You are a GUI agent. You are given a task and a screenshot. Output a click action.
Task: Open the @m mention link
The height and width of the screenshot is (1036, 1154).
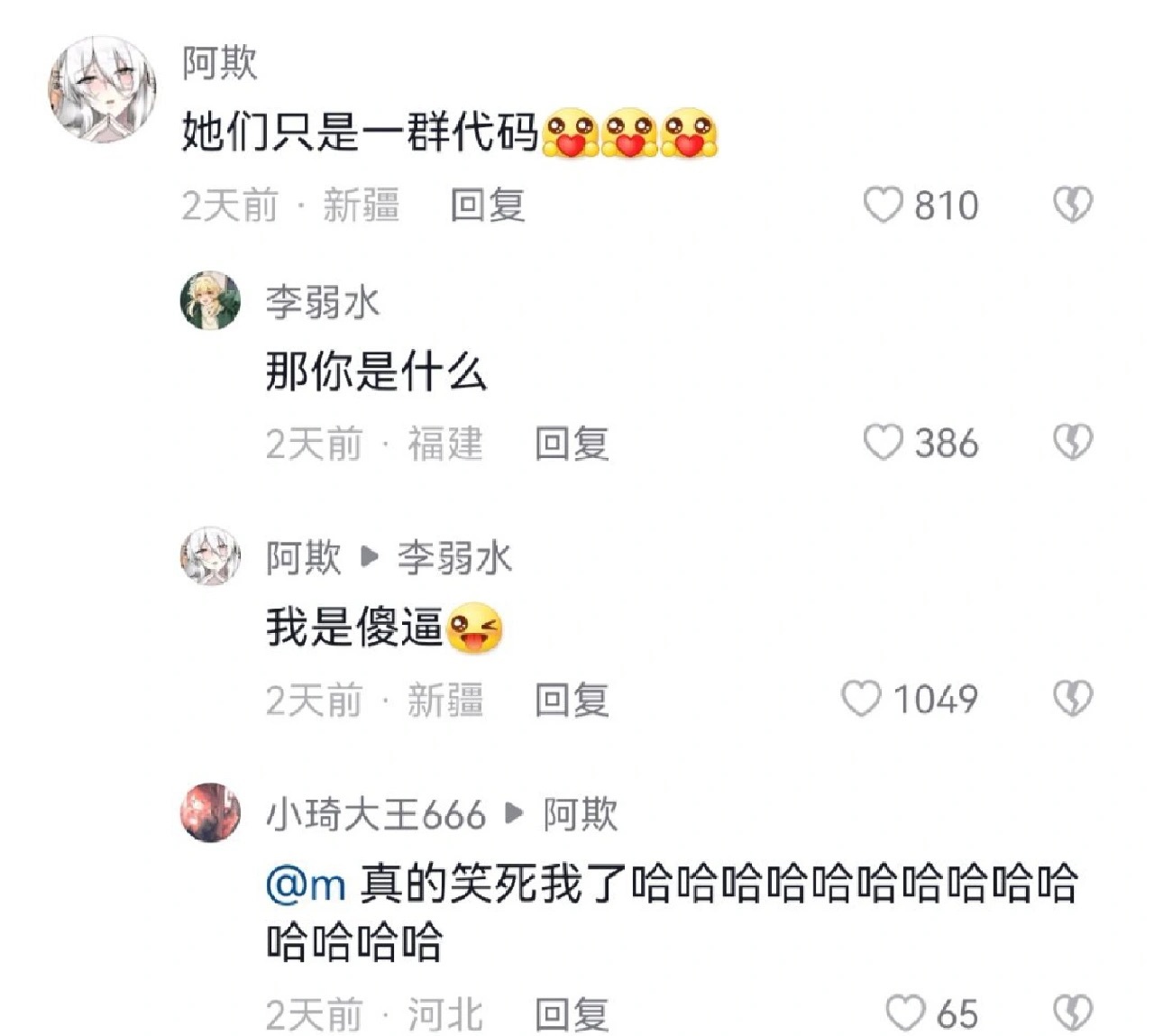[x=306, y=884]
